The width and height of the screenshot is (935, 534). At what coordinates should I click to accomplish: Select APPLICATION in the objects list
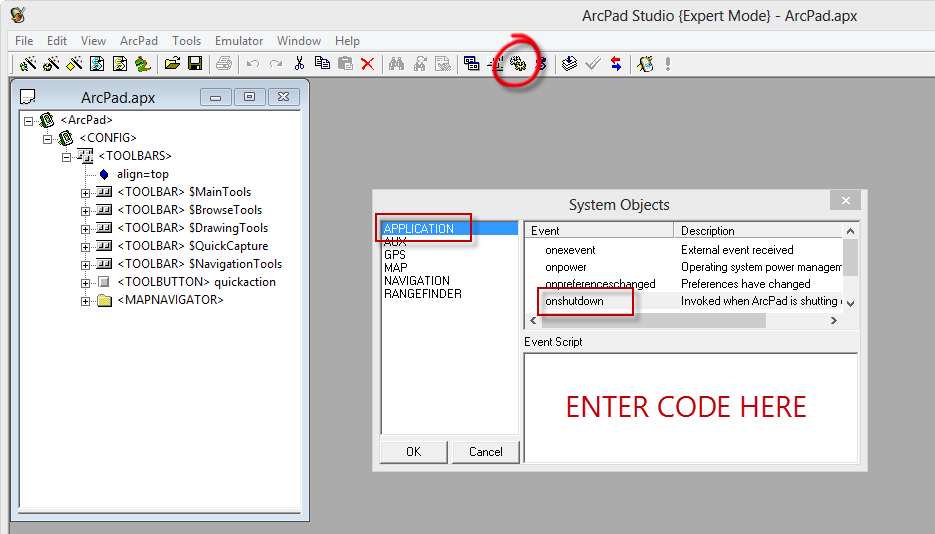pos(450,228)
